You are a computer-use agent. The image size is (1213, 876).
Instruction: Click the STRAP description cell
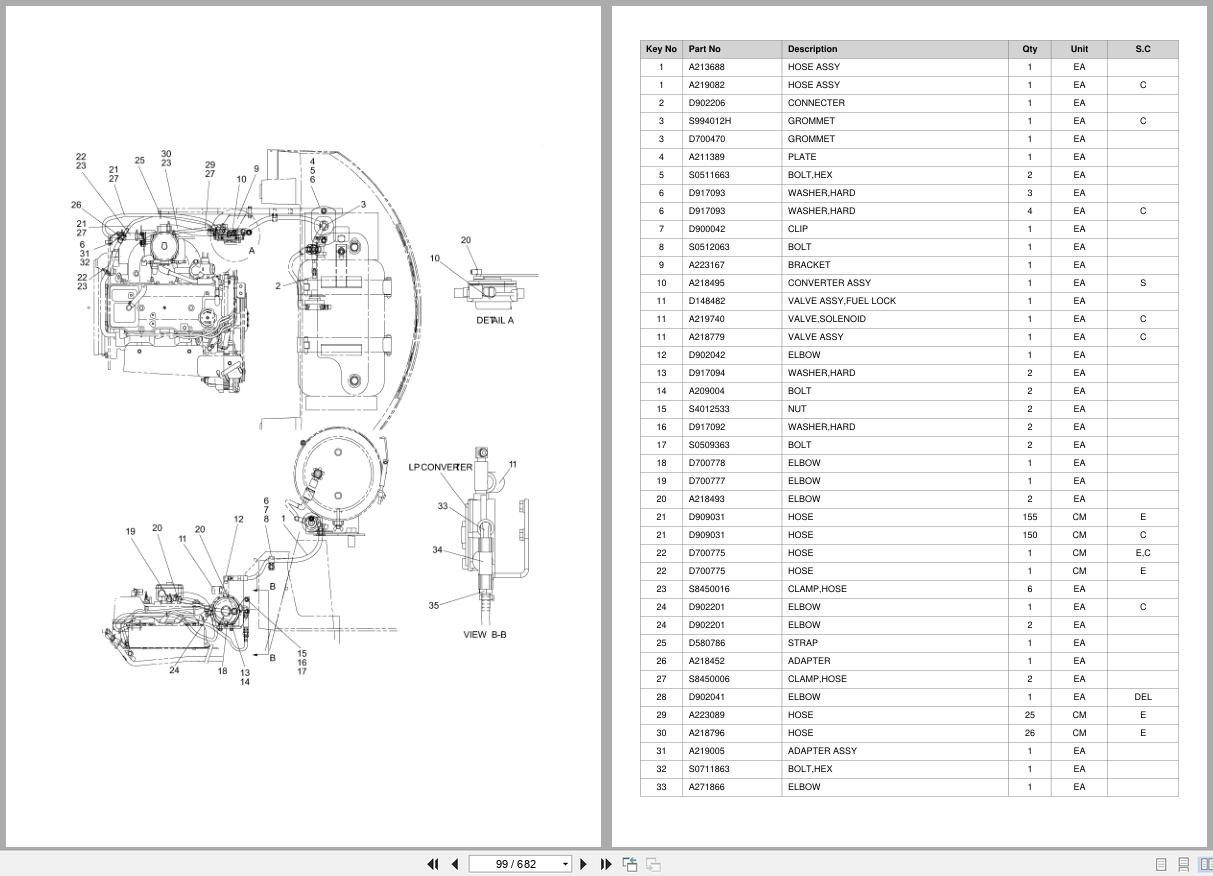(895, 643)
